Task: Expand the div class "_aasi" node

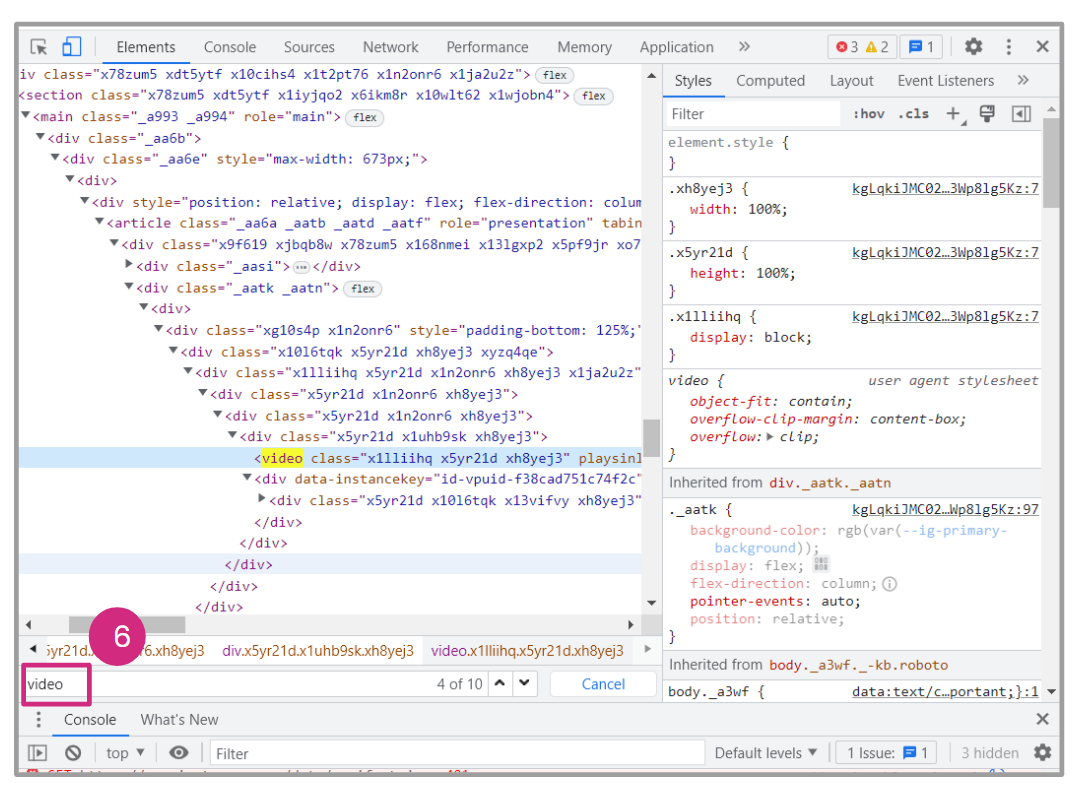Action: (x=129, y=266)
